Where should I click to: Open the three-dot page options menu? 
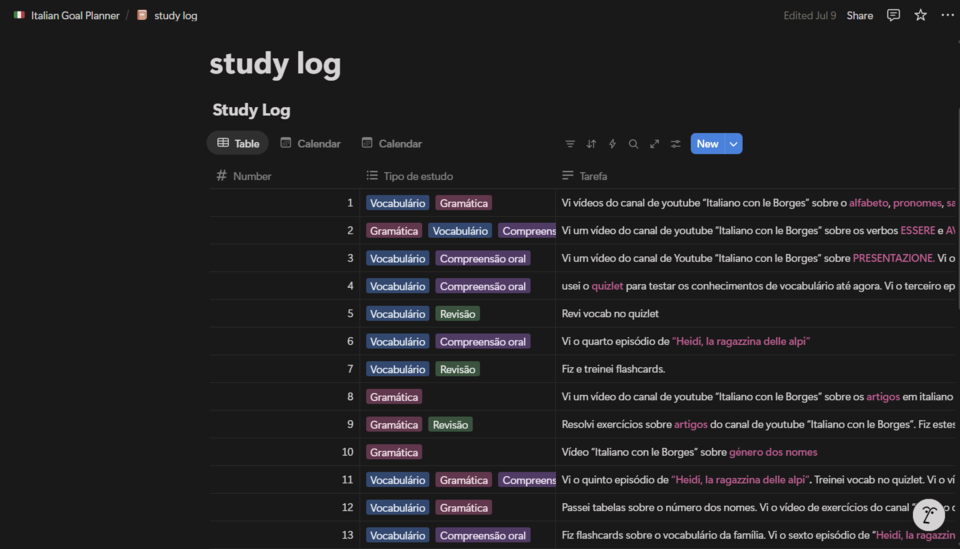point(945,15)
